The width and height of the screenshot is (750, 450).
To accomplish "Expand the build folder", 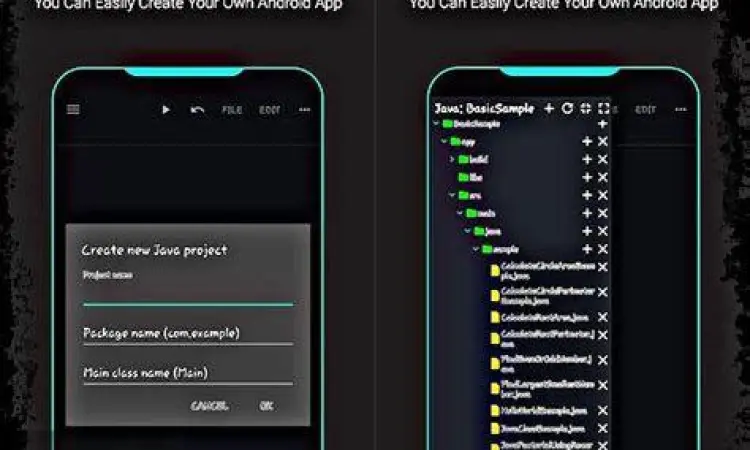I will click(452, 159).
